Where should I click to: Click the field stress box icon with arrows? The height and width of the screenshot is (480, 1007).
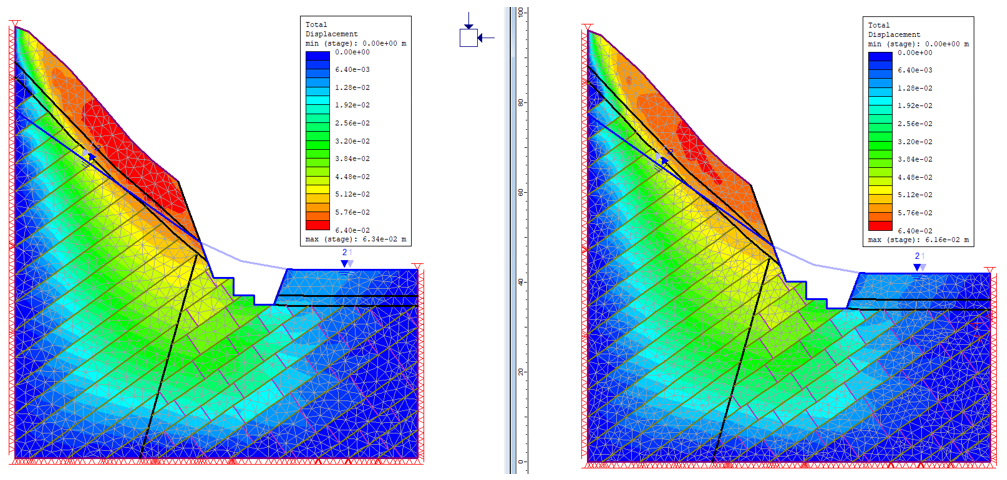(x=468, y=37)
